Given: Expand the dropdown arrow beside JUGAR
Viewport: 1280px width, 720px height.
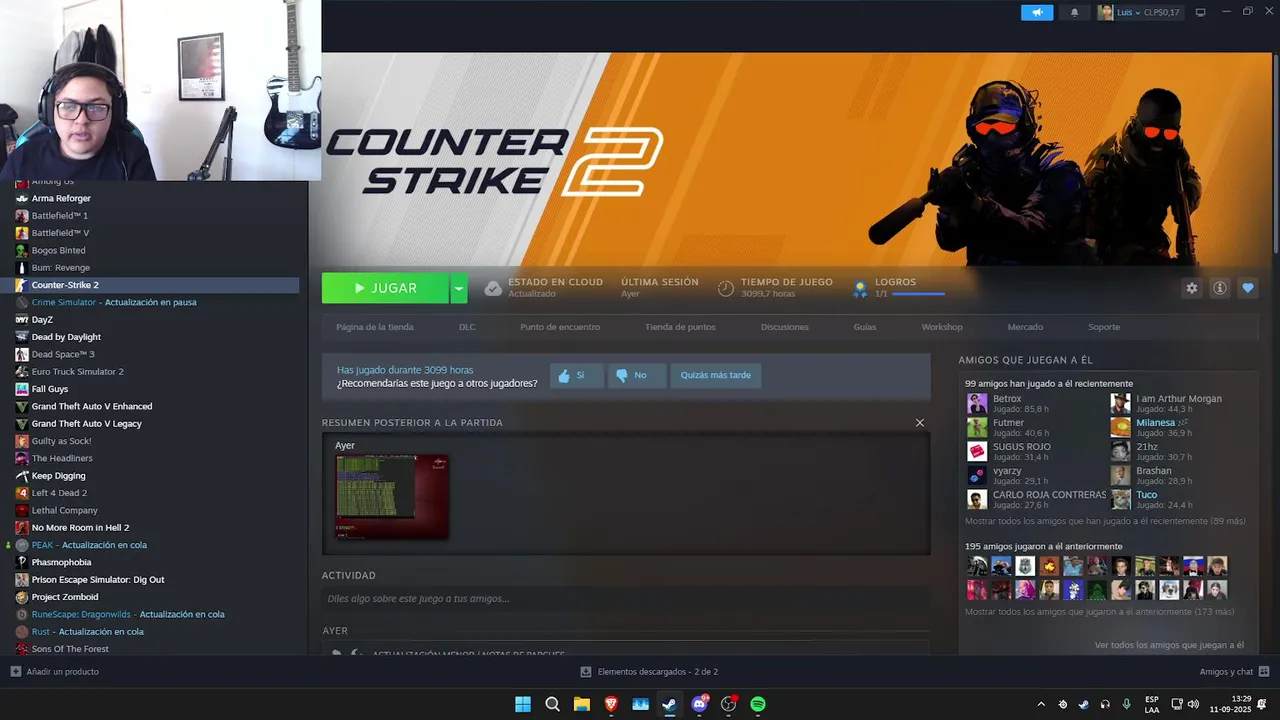Looking at the screenshot, I should point(459,288).
